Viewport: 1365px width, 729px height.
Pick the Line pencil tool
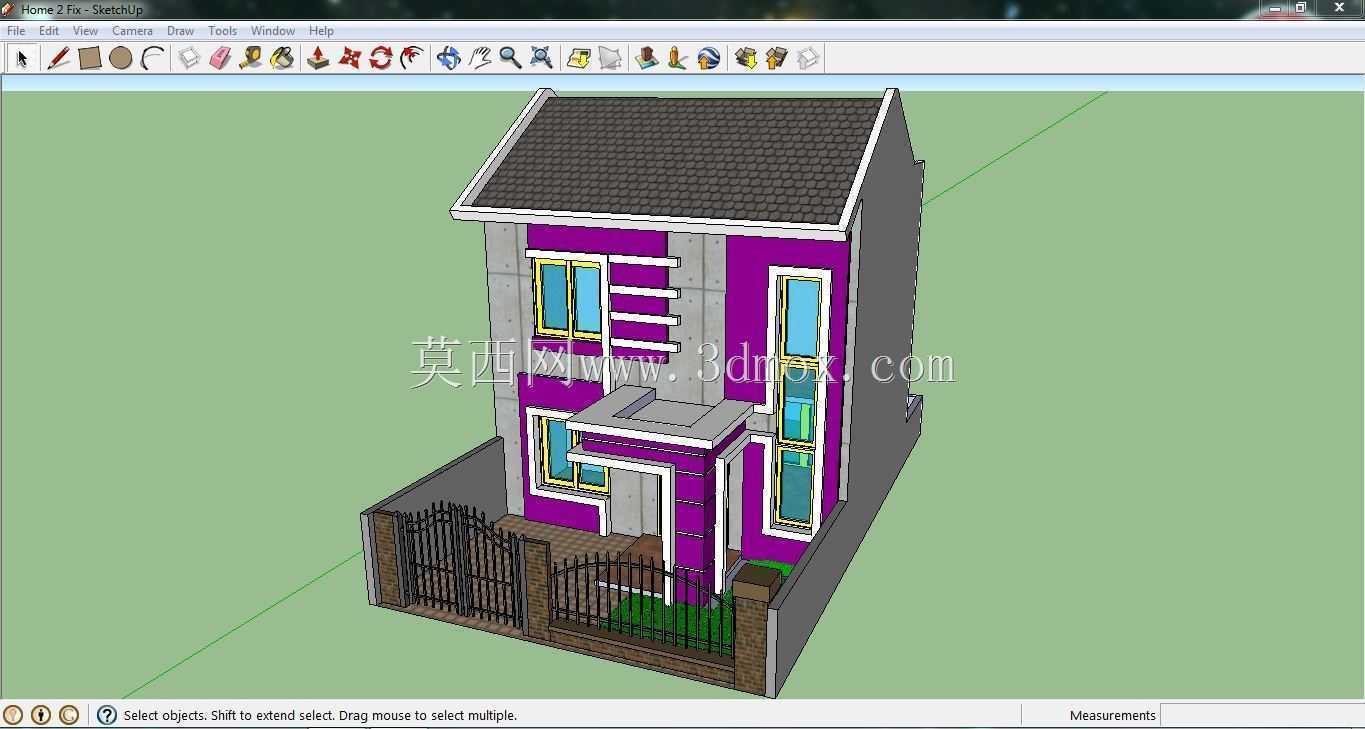[x=58, y=58]
